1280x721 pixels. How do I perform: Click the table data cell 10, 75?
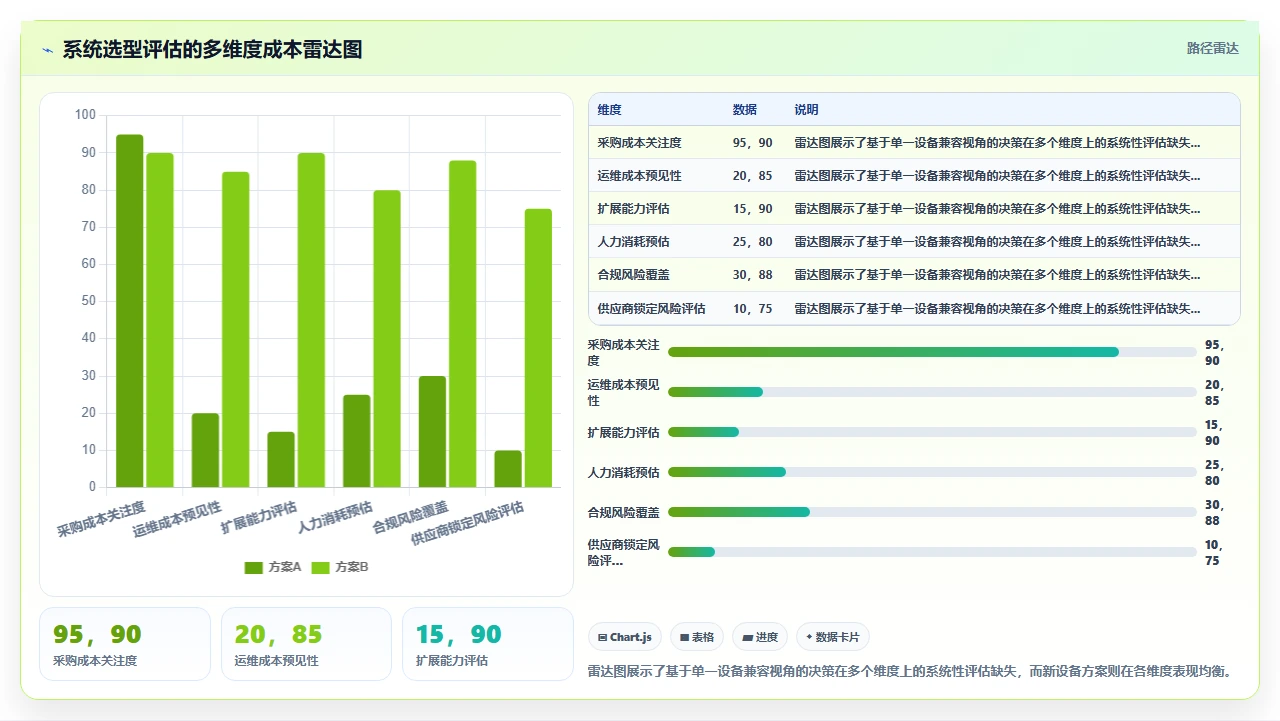(x=753, y=309)
